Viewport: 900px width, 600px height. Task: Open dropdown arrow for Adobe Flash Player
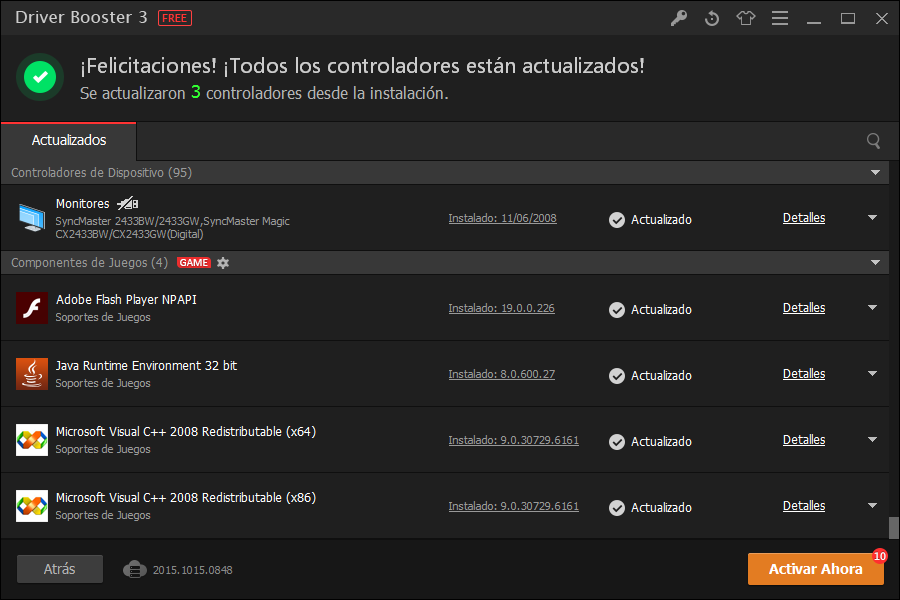872,308
